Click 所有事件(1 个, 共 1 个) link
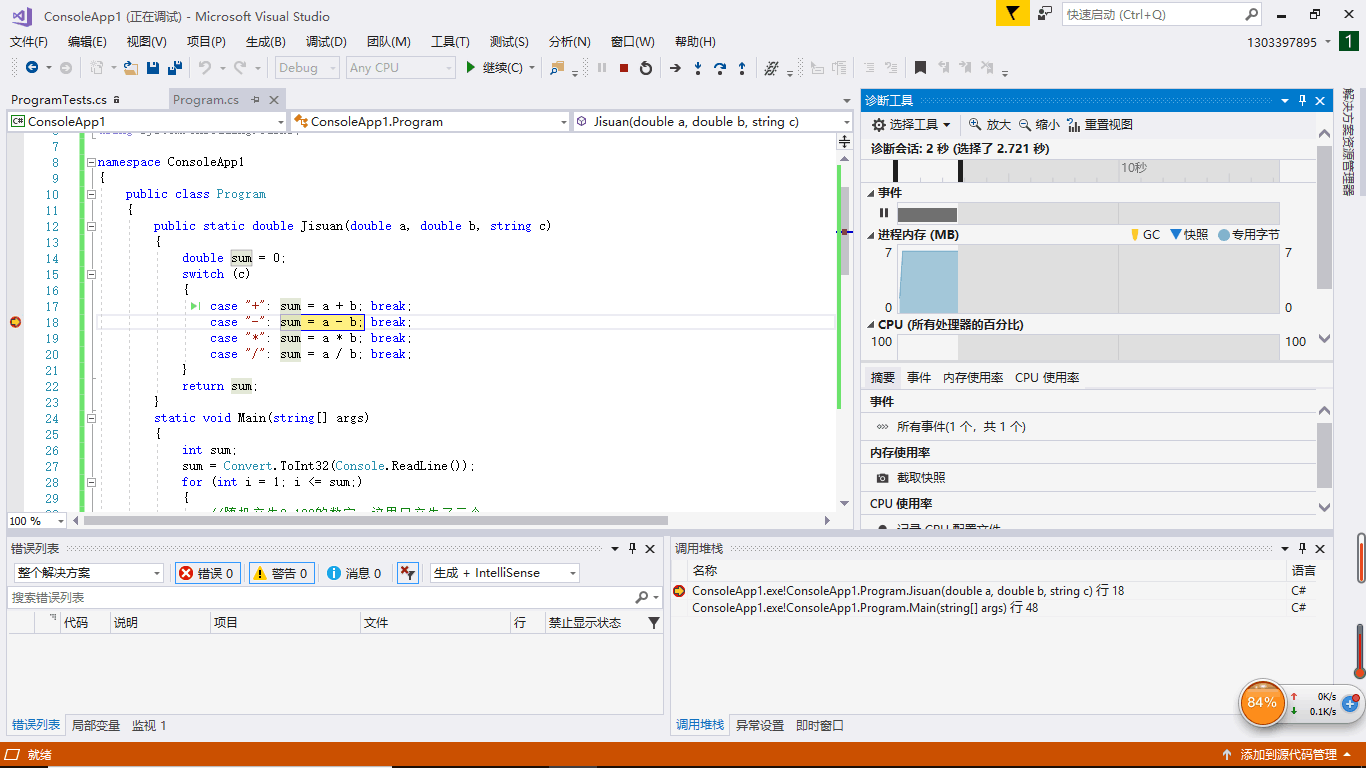Image resolution: width=1366 pixels, height=768 pixels. [961, 426]
